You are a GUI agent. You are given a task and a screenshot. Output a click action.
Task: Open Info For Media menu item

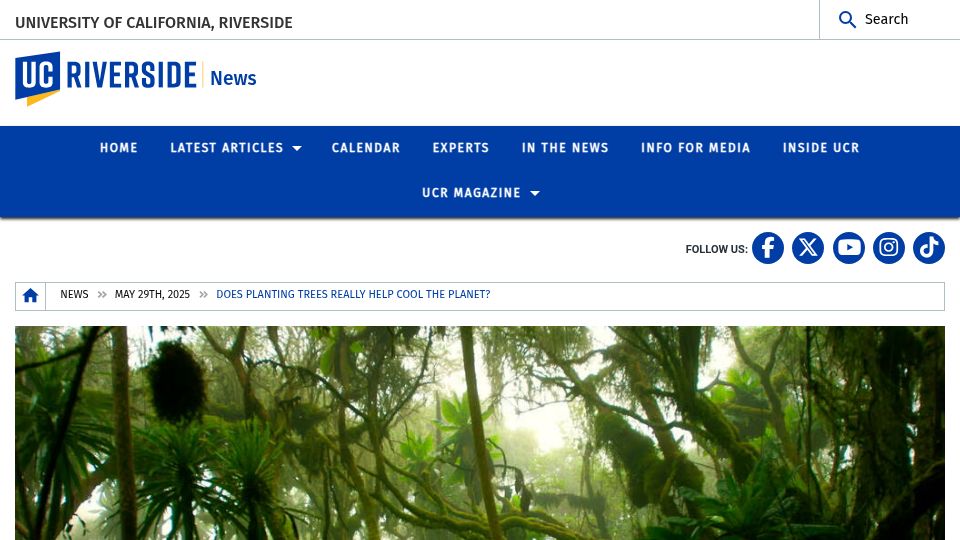696,148
